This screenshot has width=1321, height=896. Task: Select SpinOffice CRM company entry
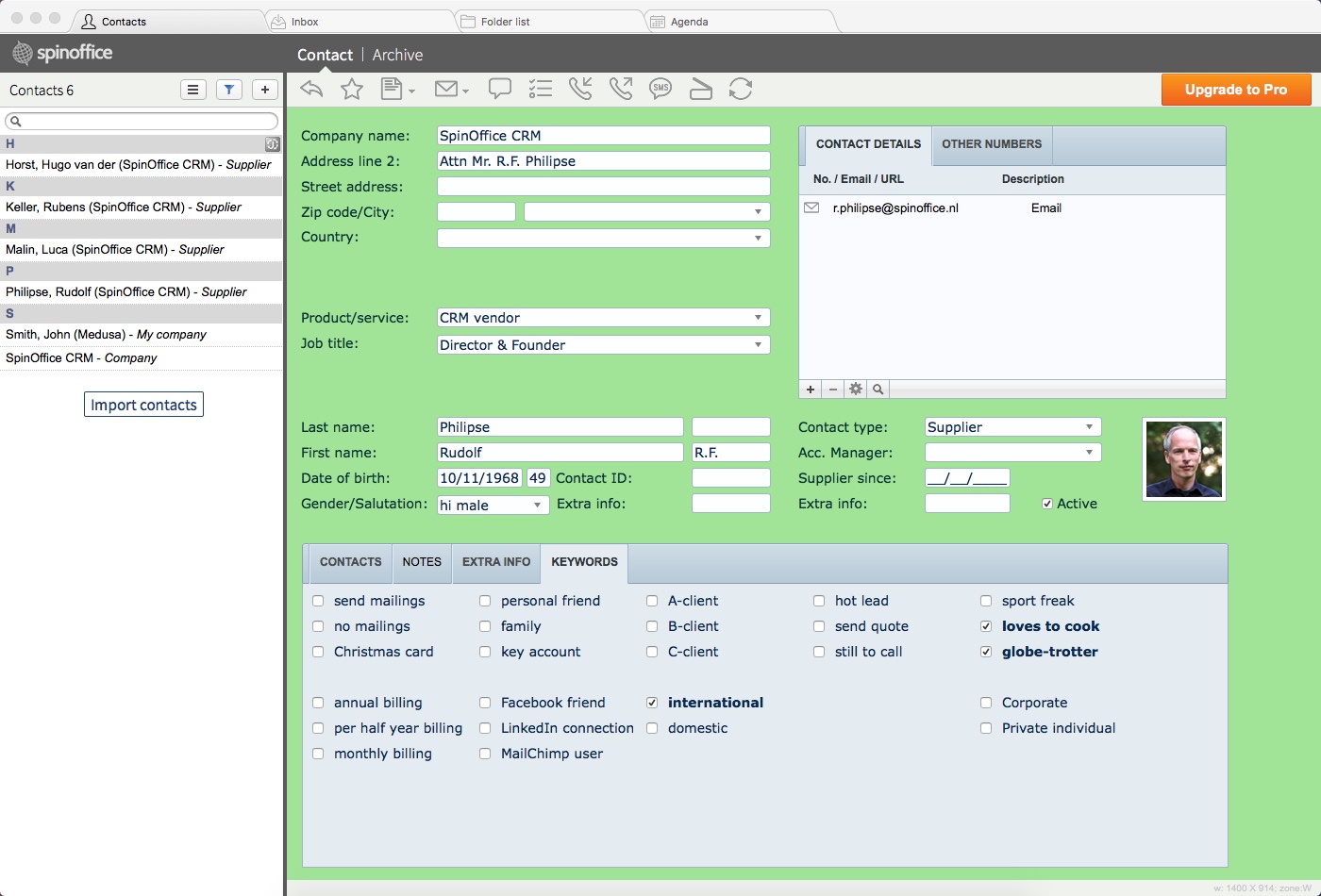pyautogui.click(x=142, y=357)
